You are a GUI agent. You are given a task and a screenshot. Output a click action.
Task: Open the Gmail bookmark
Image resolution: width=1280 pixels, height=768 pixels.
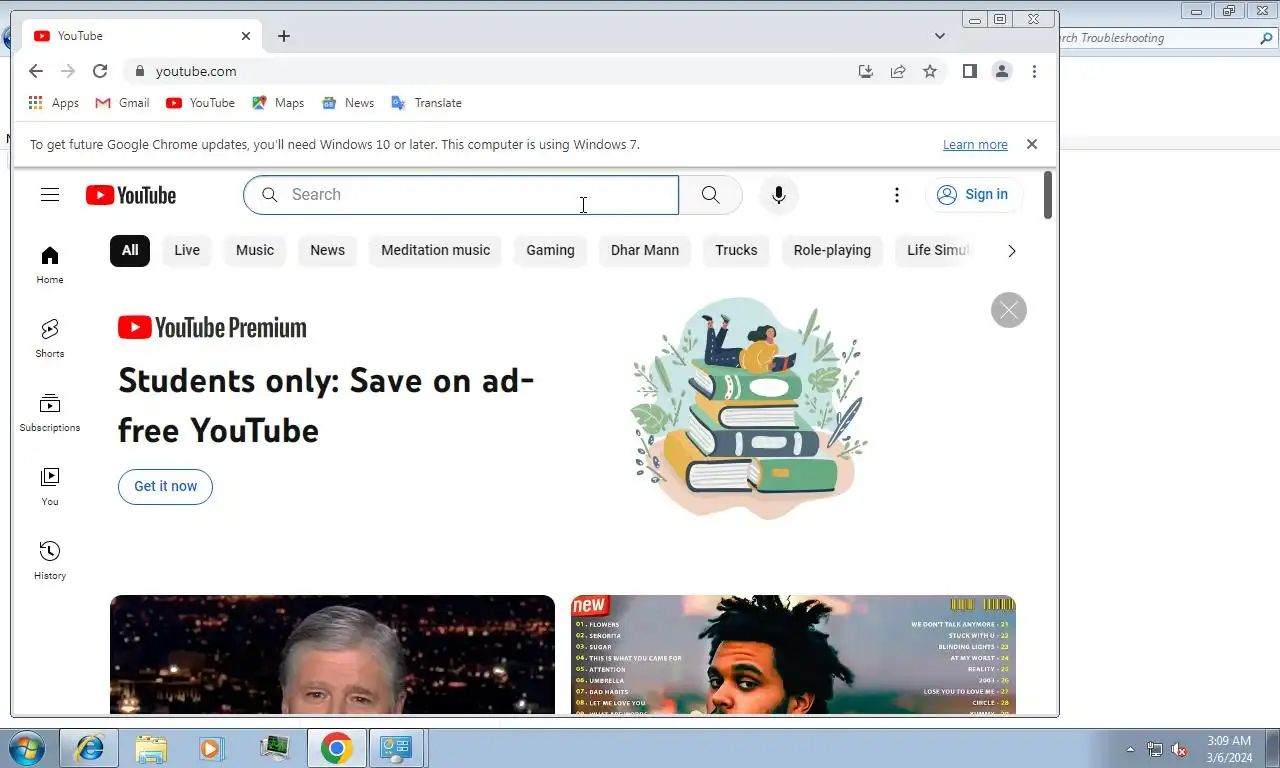tap(122, 103)
